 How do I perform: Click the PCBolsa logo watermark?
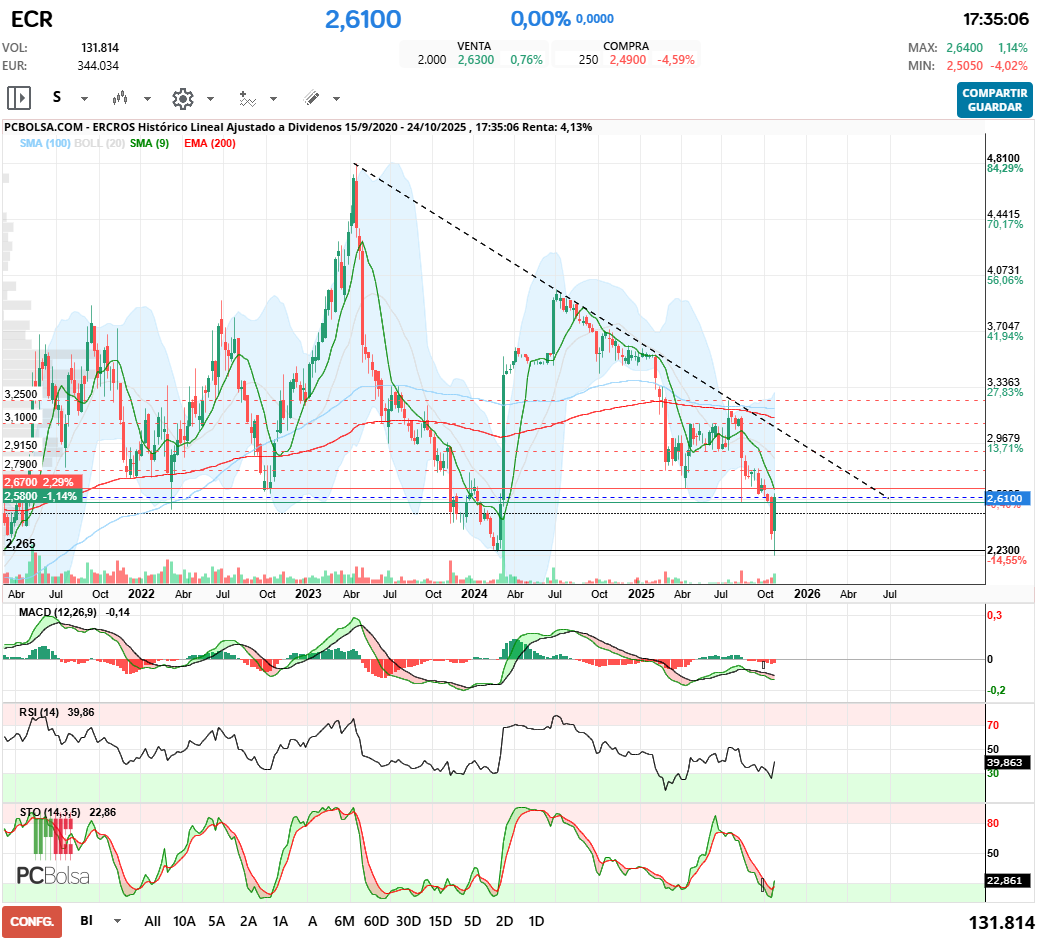[x=53, y=876]
